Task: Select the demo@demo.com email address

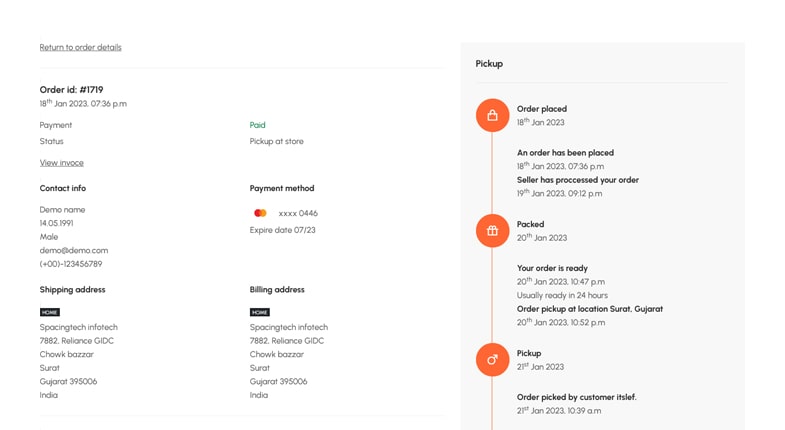Action: pyautogui.click(x=74, y=250)
